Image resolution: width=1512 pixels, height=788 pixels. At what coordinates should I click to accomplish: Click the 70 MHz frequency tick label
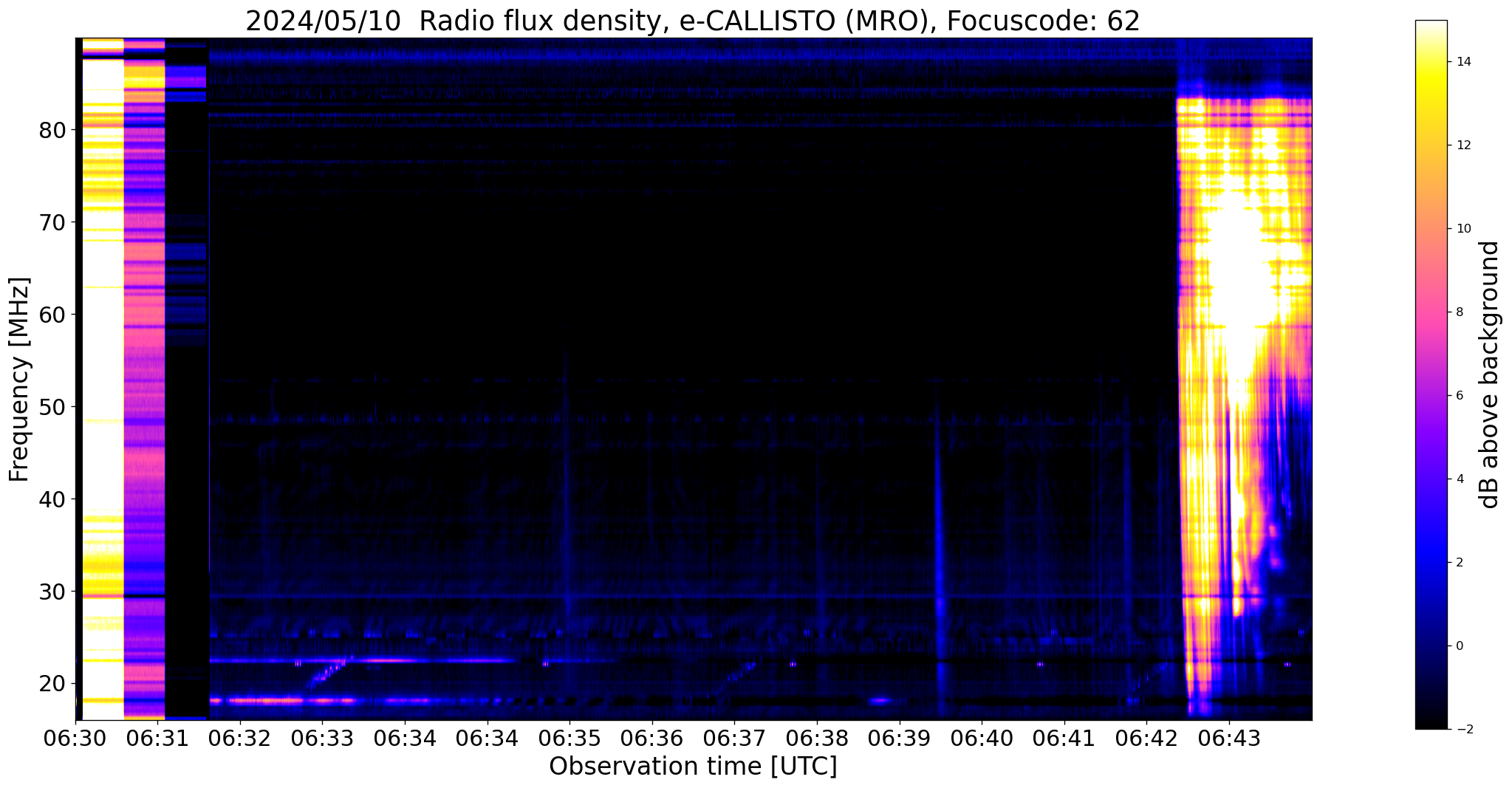[52, 222]
